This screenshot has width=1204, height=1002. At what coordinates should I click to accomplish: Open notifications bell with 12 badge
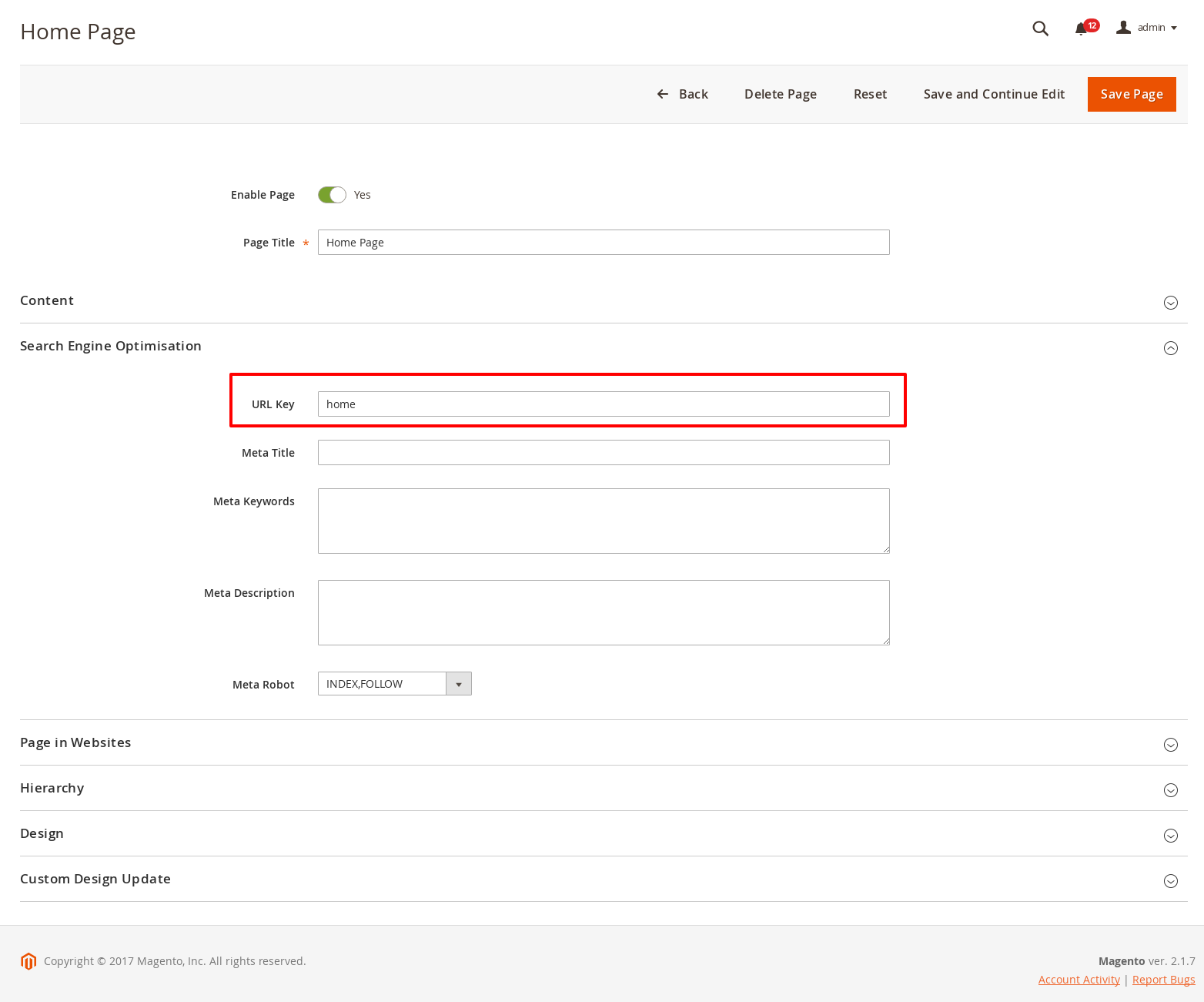point(1086,28)
